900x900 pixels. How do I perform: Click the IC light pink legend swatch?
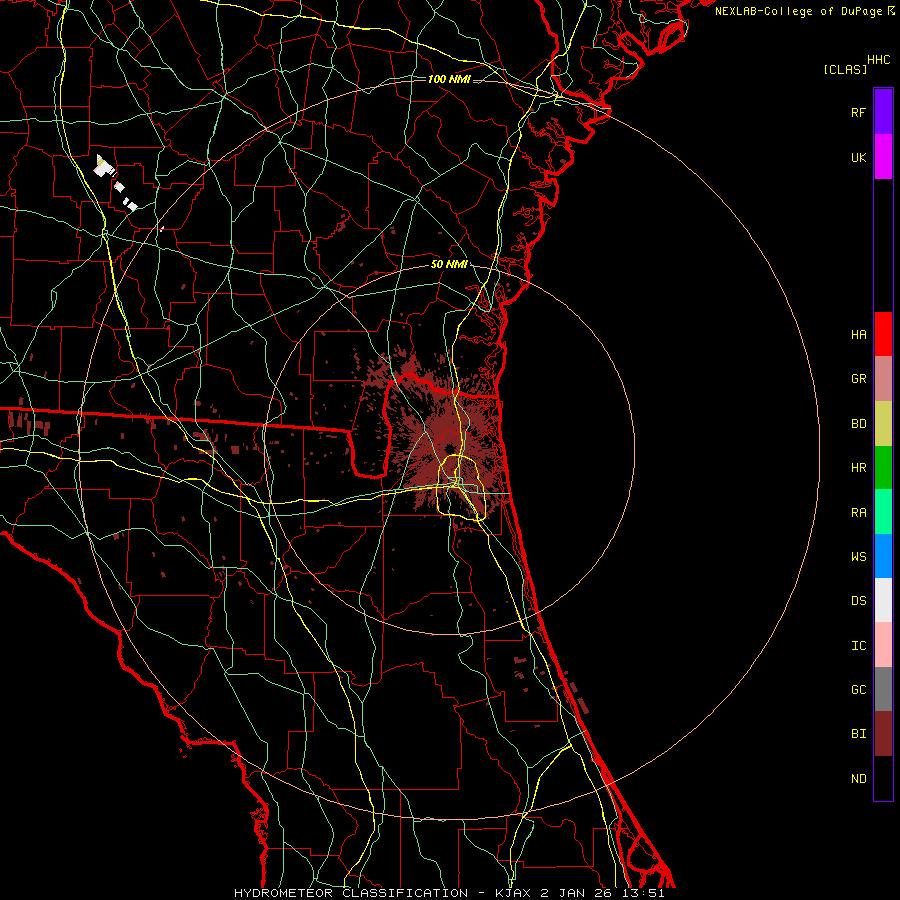[883, 645]
